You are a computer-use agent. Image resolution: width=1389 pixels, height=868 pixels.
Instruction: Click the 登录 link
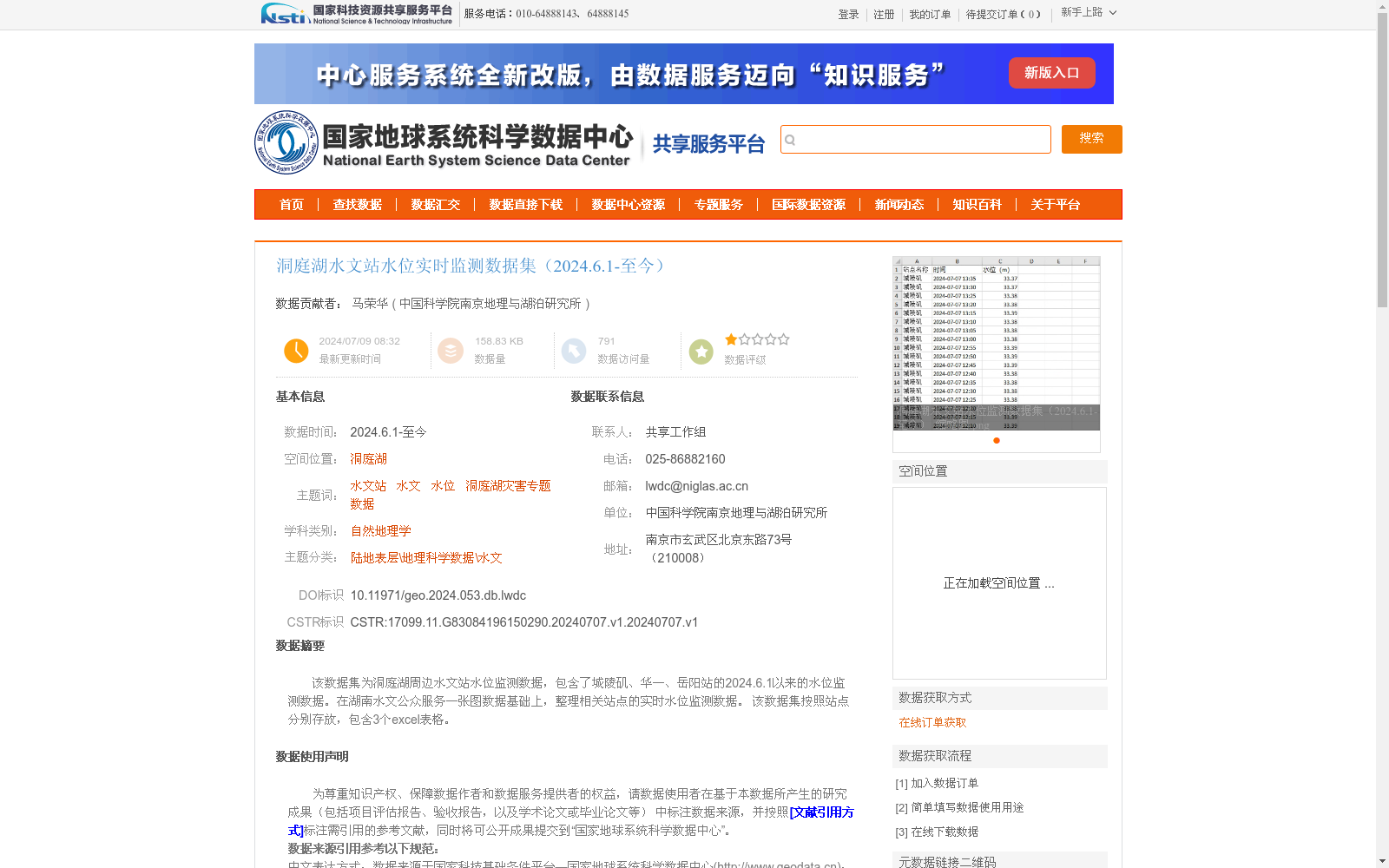click(x=848, y=15)
